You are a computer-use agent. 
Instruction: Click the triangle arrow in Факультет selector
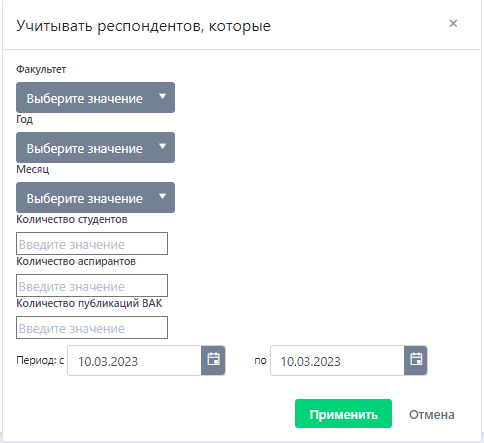point(162,97)
